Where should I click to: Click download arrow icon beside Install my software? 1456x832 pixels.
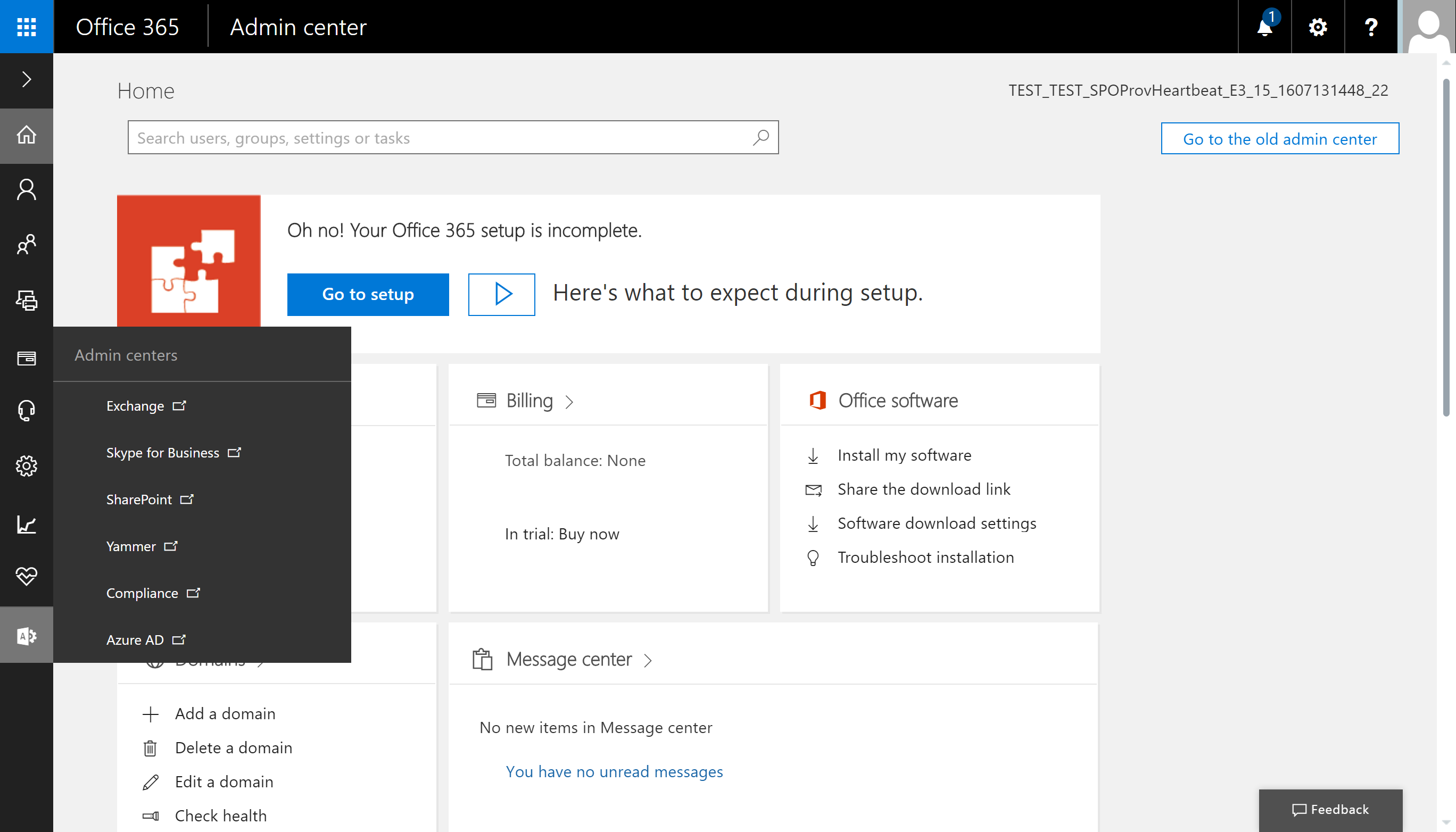(x=813, y=456)
